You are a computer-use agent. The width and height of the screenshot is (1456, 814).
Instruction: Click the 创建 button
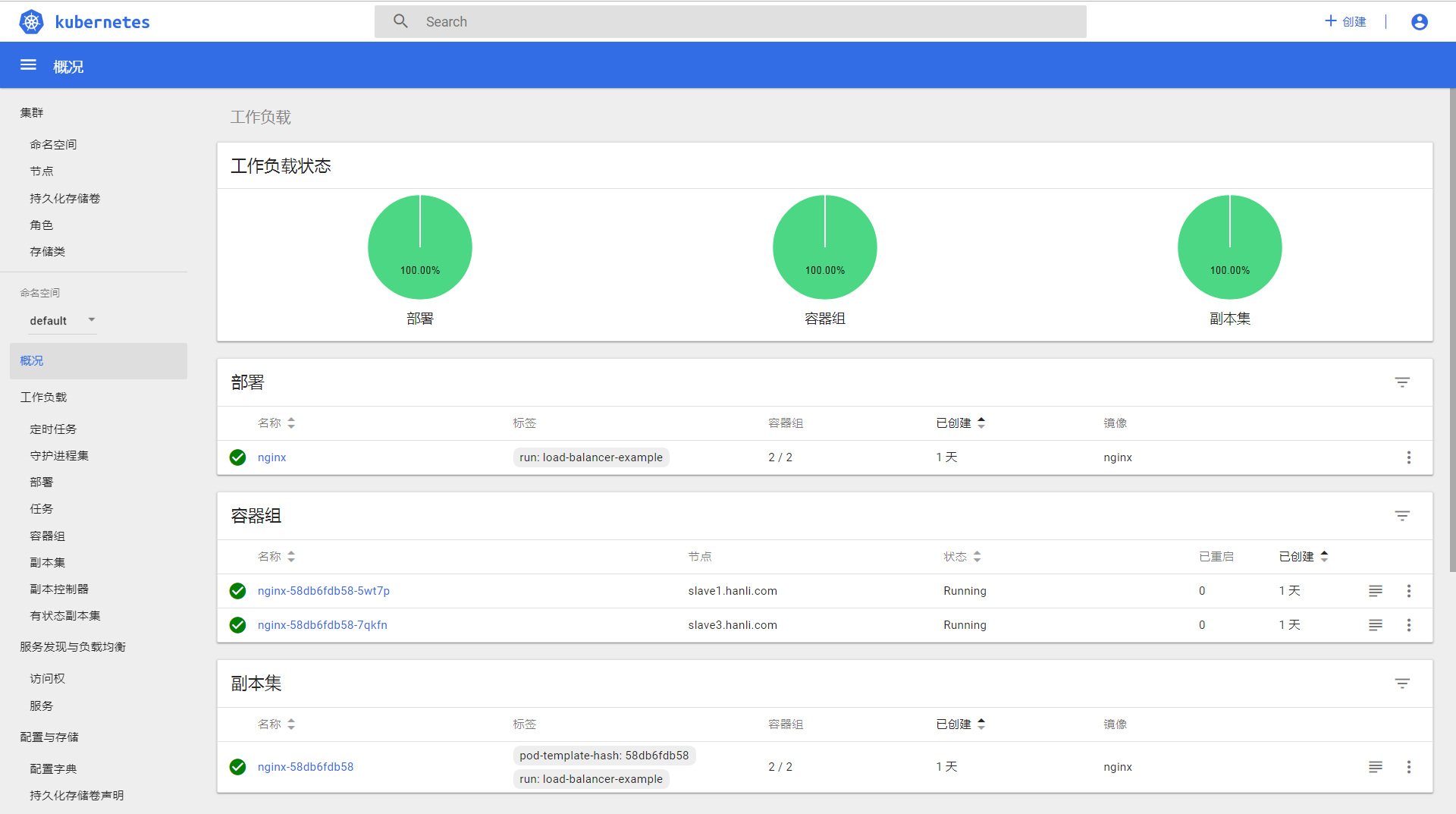pos(1345,21)
